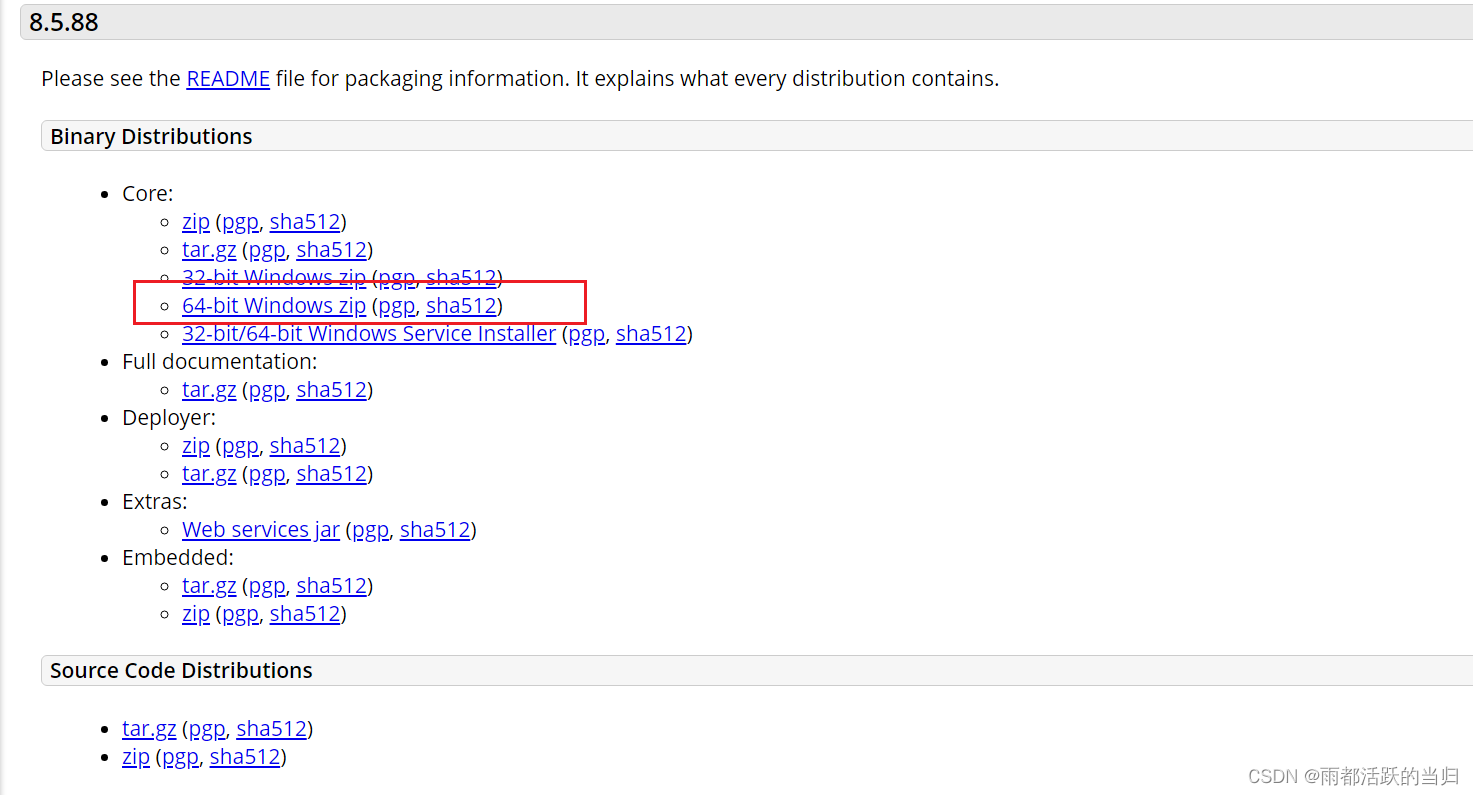Click sha512 for Source Code zip
Viewport: 1473px width, 795px height.
245,756
